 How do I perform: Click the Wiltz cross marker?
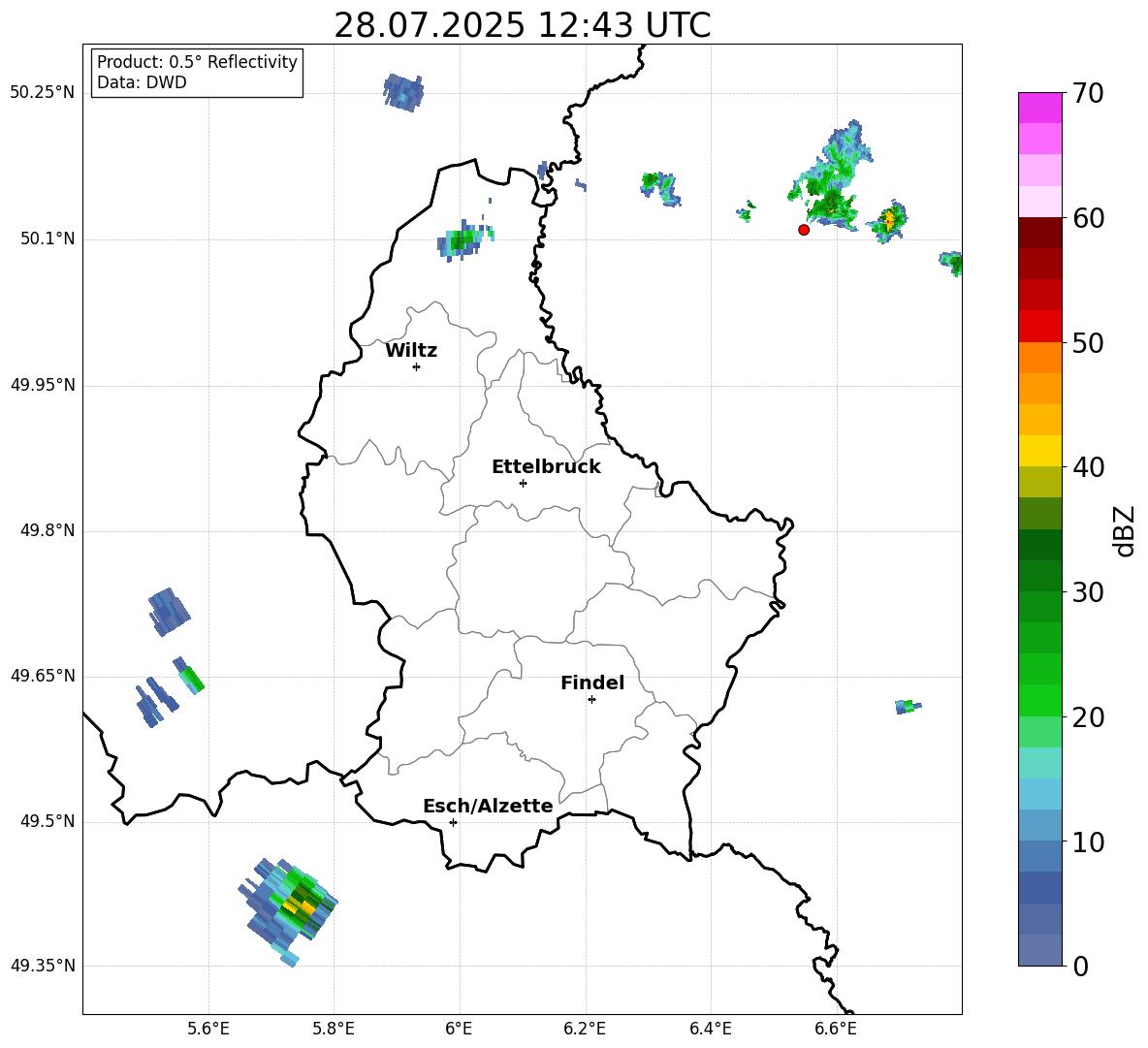(x=417, y=366)
